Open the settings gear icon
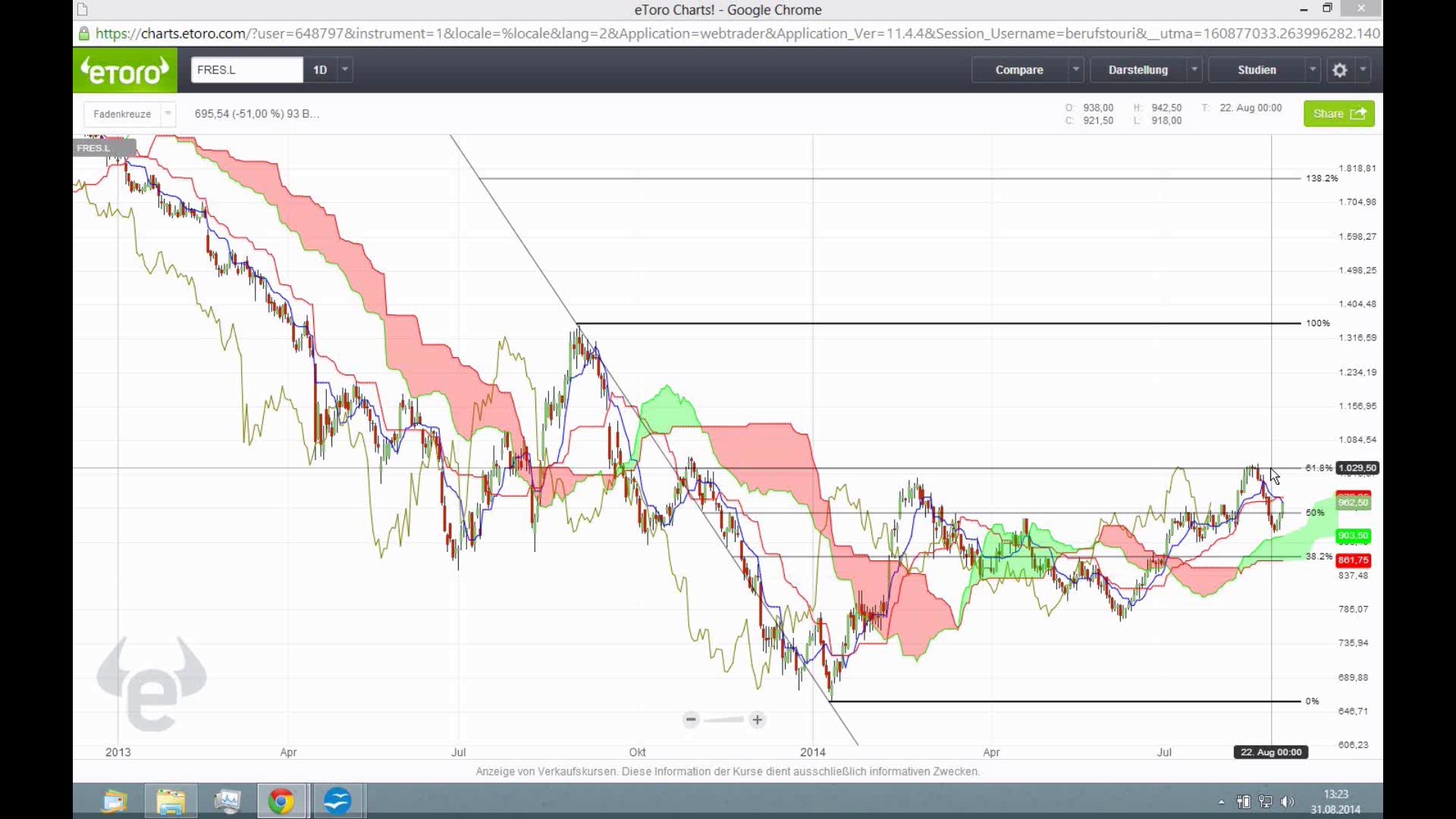1456x819 pixels. [1340, 70]
